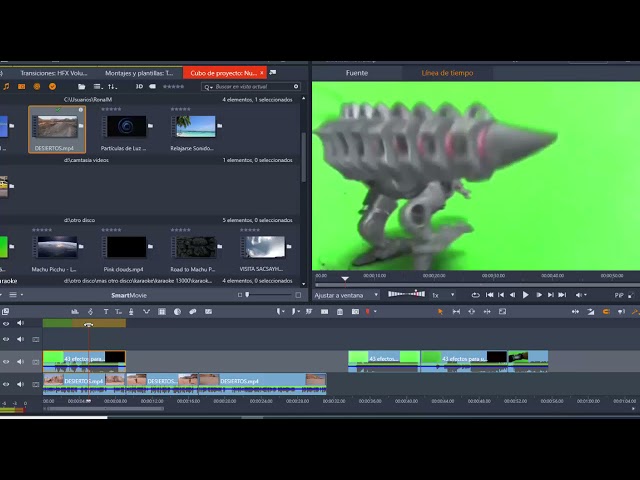The width and height of the screenshot is (640, 480).
Task: Select the slide tool icon
Action: coord(471,311)
